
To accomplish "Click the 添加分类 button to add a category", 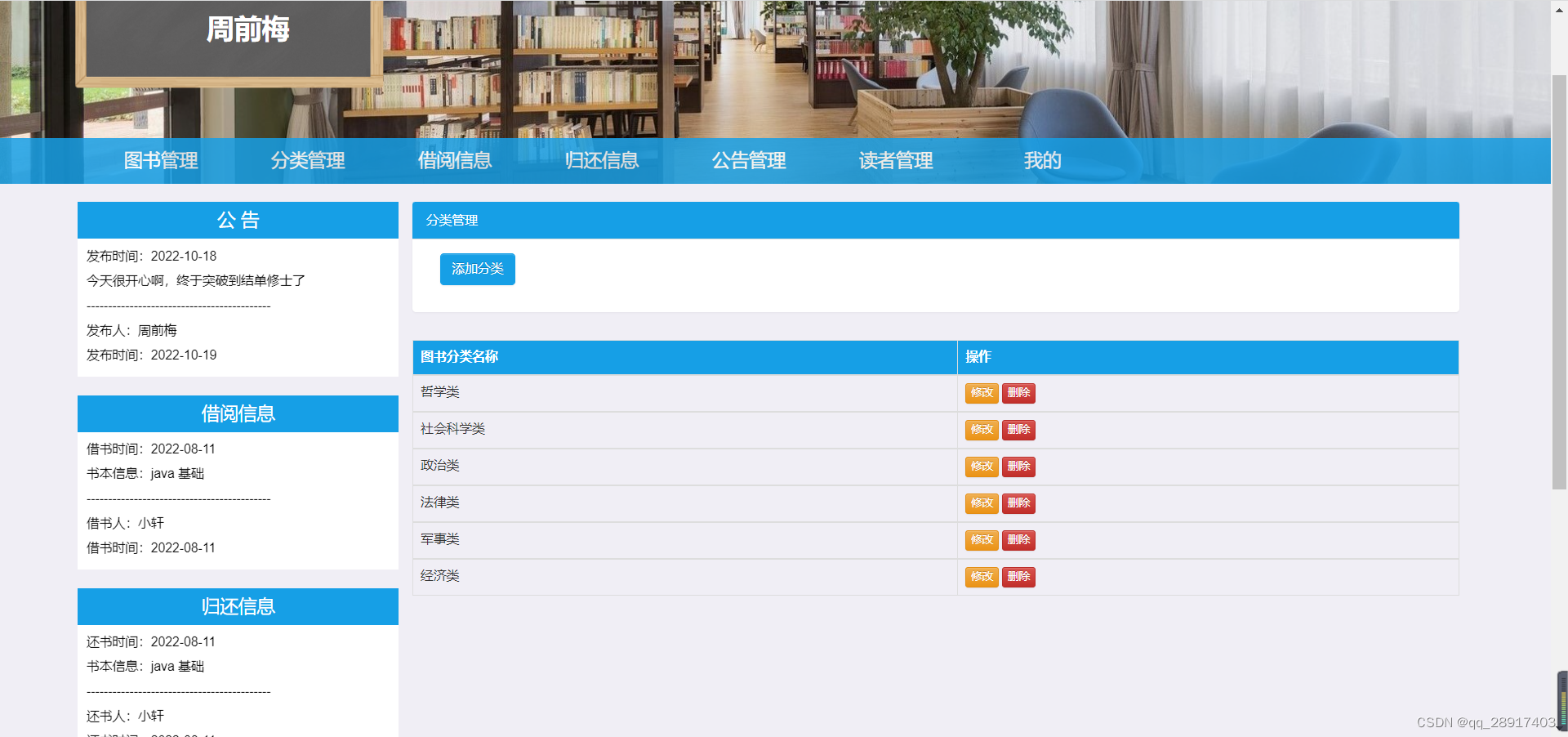I will click(477, 269).
